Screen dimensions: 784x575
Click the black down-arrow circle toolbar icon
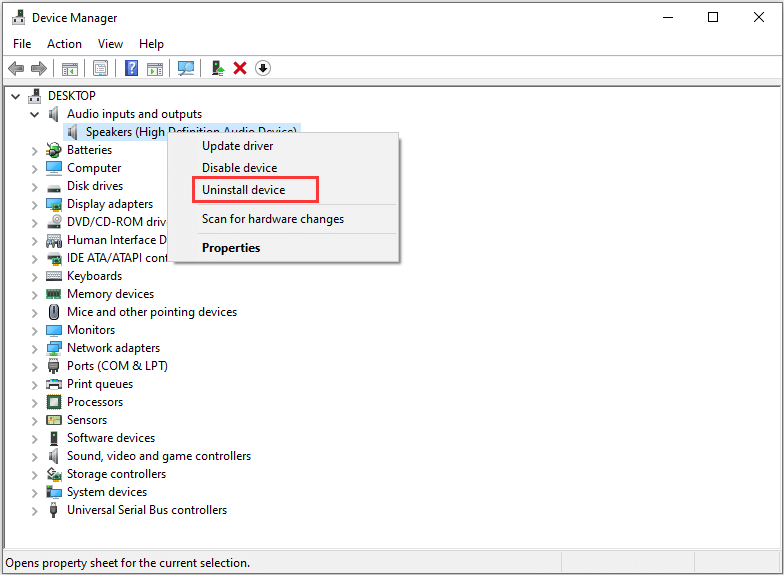tap(263, 68)
